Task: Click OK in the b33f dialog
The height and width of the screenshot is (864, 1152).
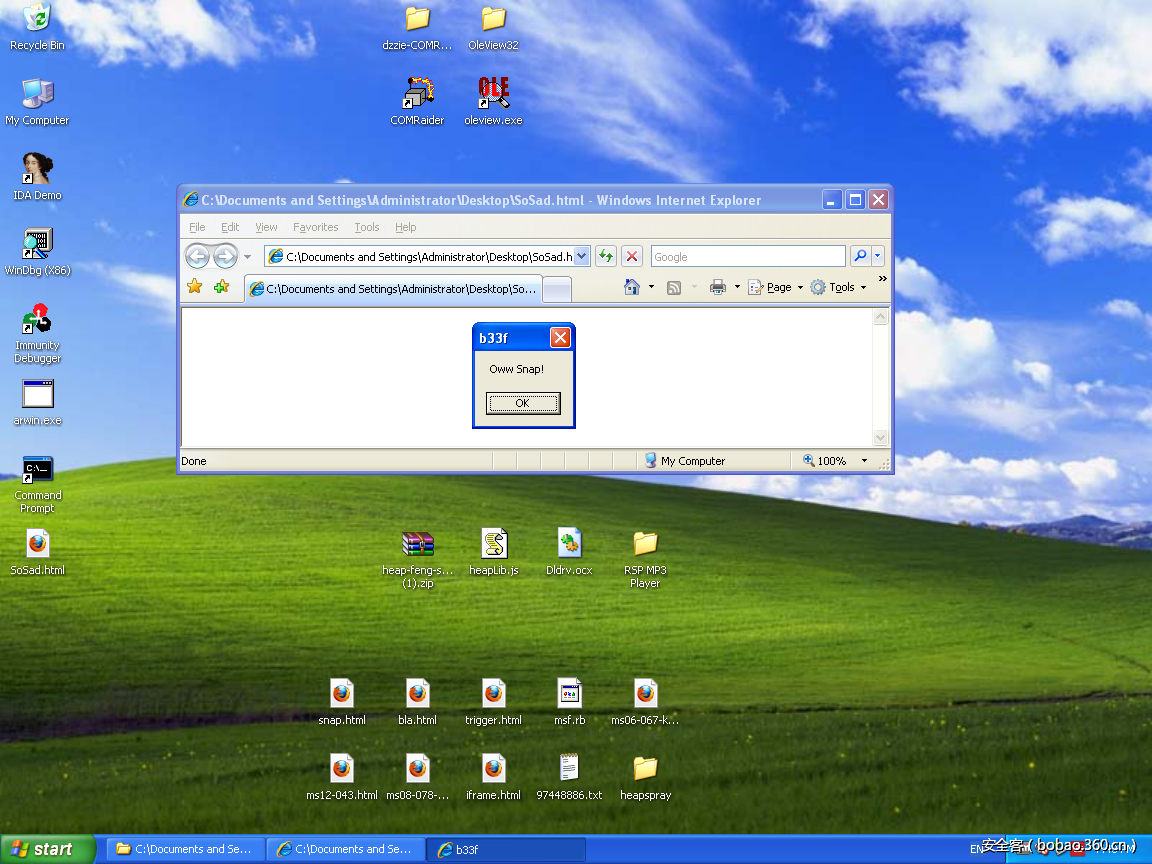Action: pyautogui.click(x=523, y=403)
